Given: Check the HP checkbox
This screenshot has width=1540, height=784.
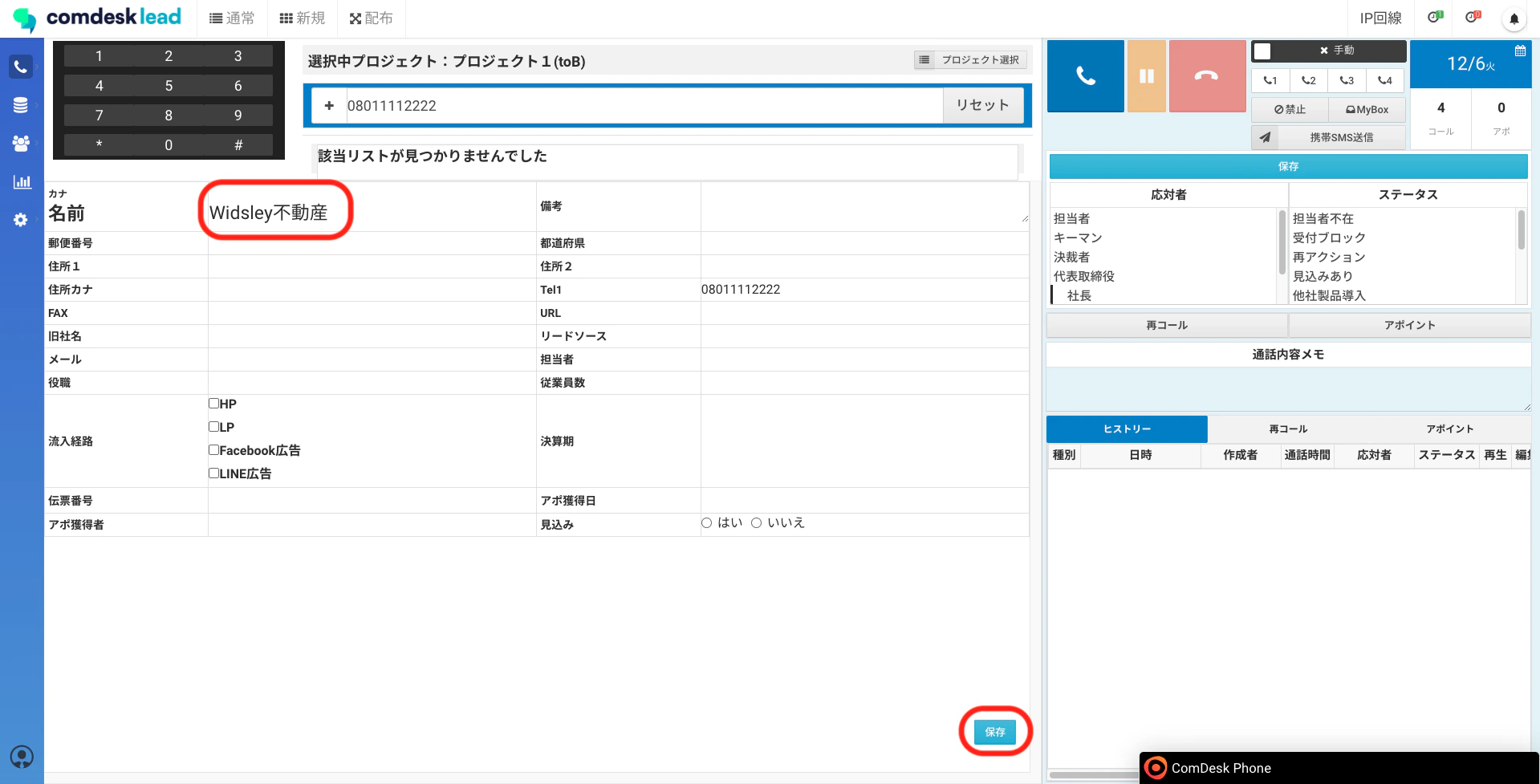Looking at the screenshot, I should [x=214, y=404].
